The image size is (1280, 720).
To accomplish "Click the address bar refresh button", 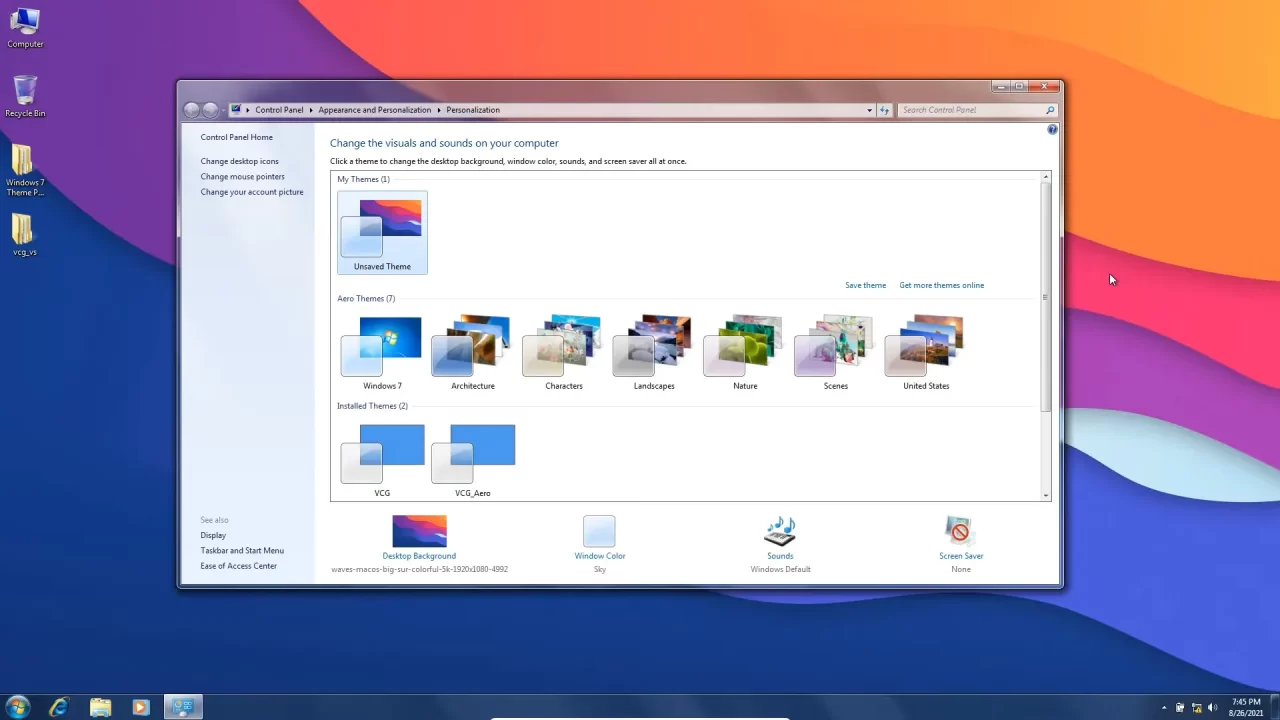I will 884,110.
